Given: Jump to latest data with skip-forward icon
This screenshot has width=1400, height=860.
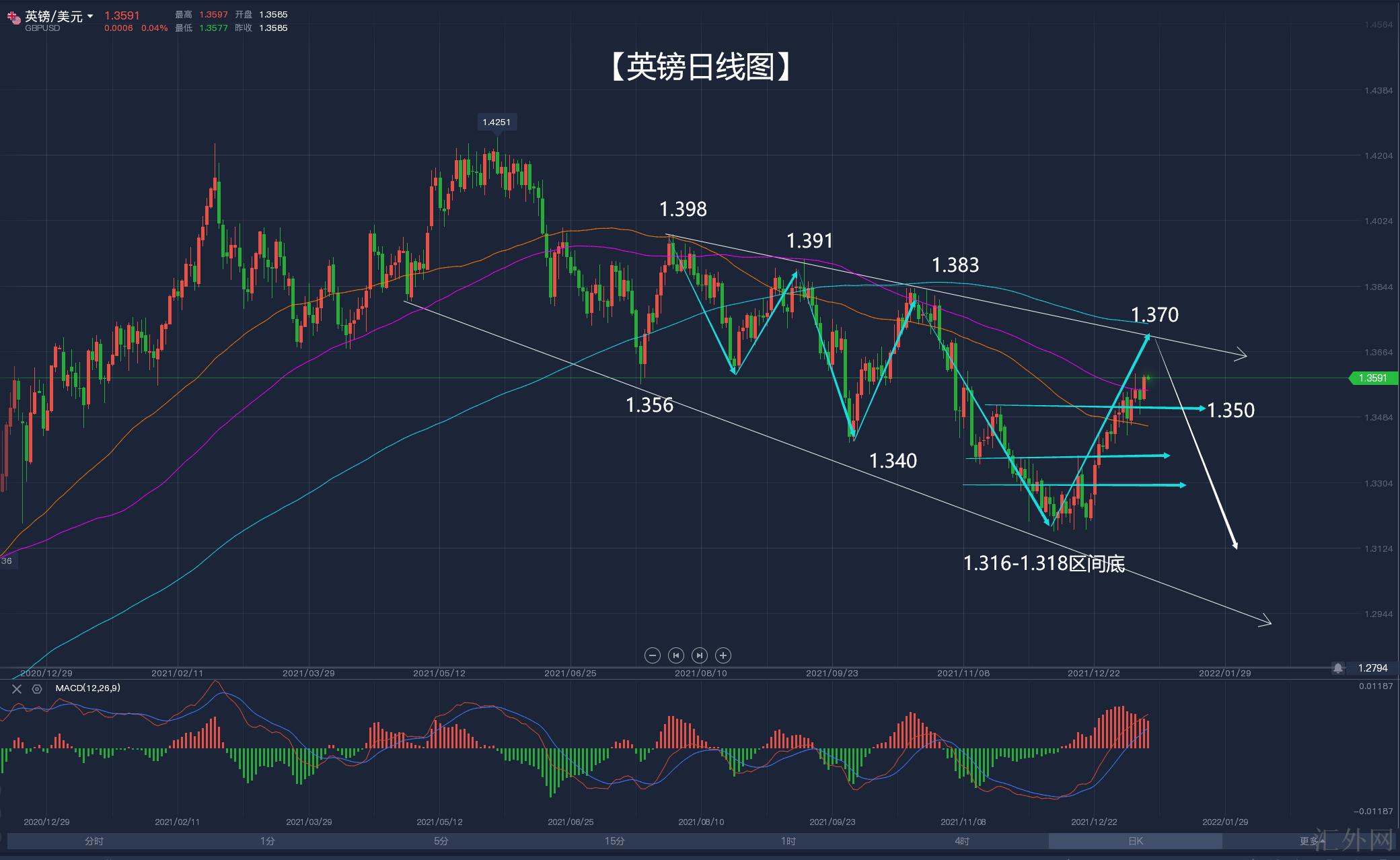Looking at the screenshot, I should [700, 655].
